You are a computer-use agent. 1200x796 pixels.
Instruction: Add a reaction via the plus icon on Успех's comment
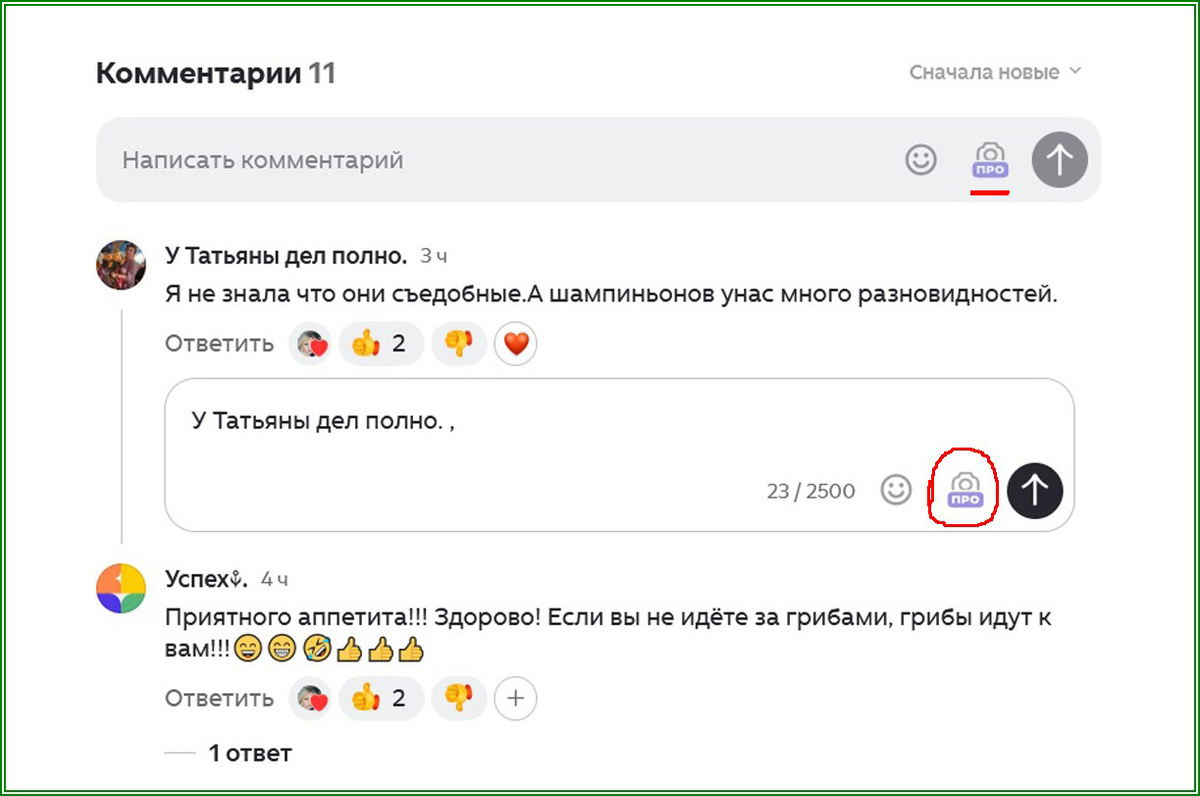[515, 698]
